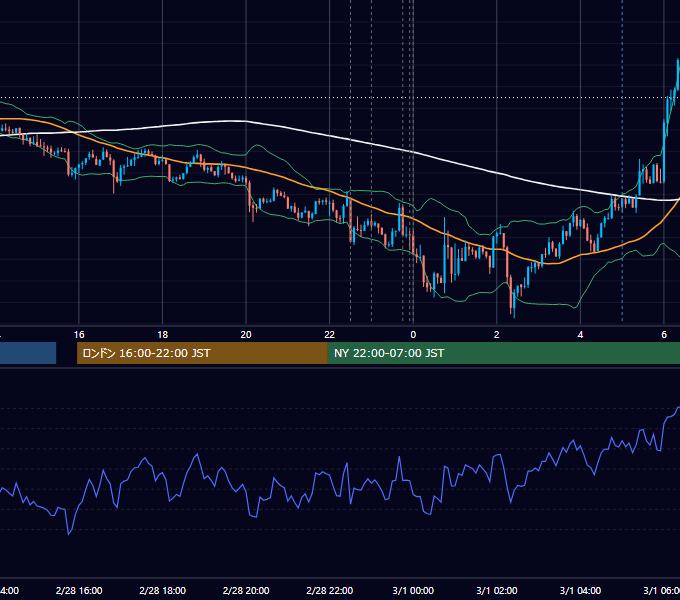This screenshot has height=600, width=680.
Task: Click the 3/1 00:00 date label
Action: (x=413, y=590)
